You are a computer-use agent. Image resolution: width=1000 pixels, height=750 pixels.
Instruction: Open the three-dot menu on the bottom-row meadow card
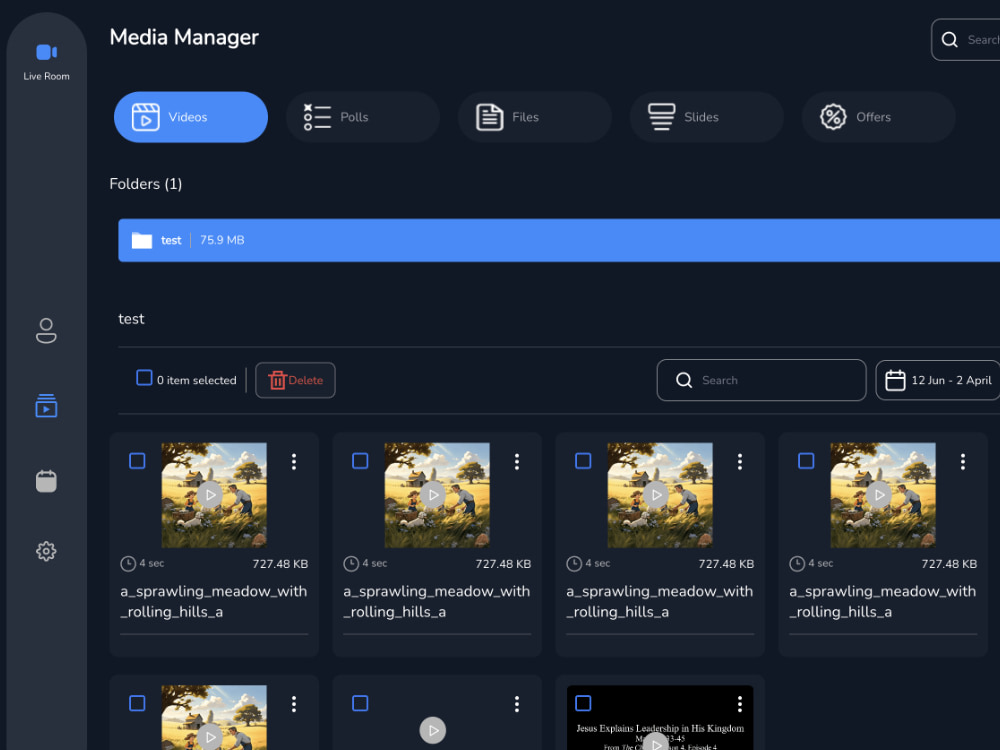pyautogui.click(x=293, y=704)
